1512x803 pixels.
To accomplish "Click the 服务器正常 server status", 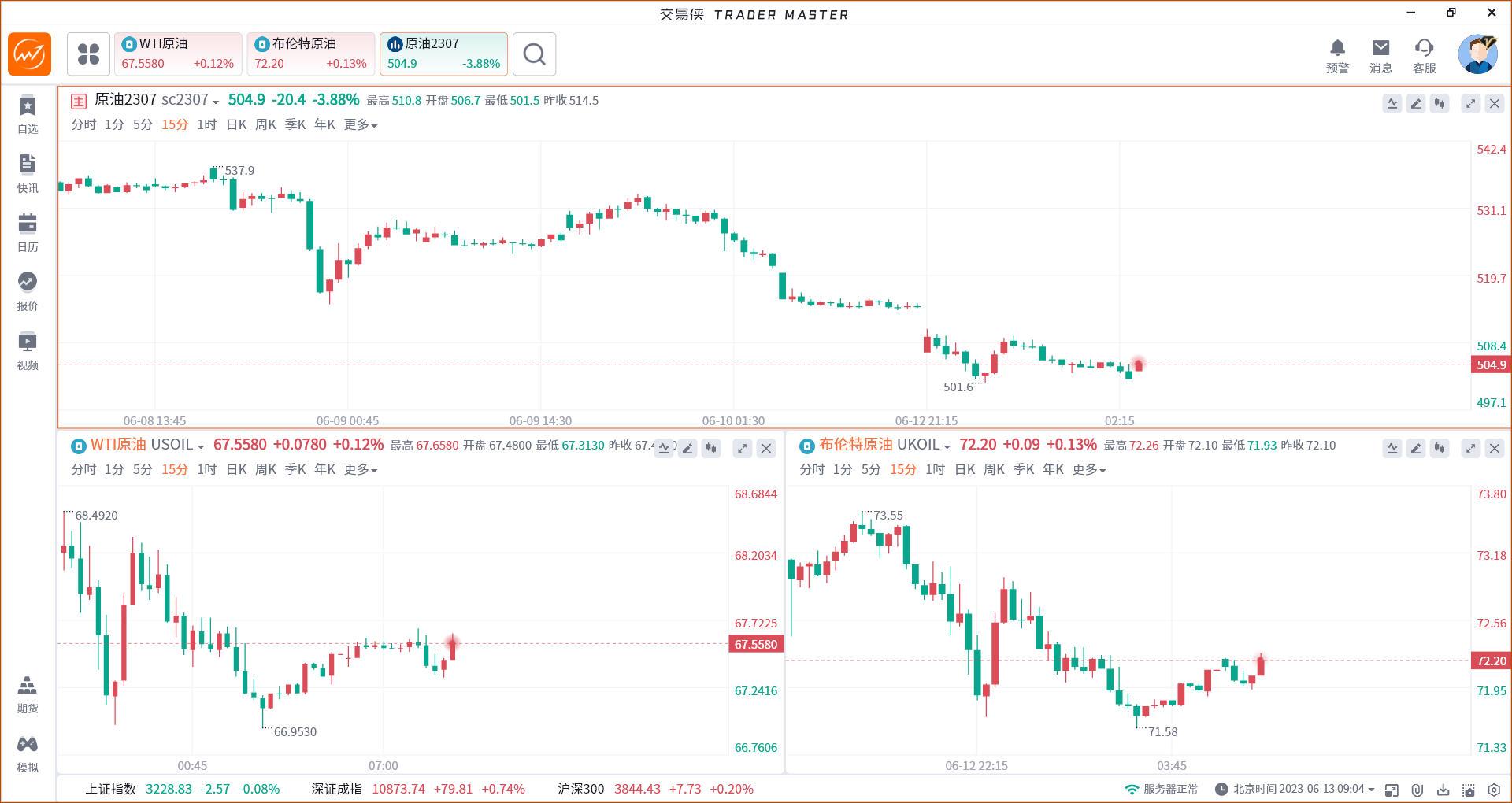I will click(x=1162, y=789).
